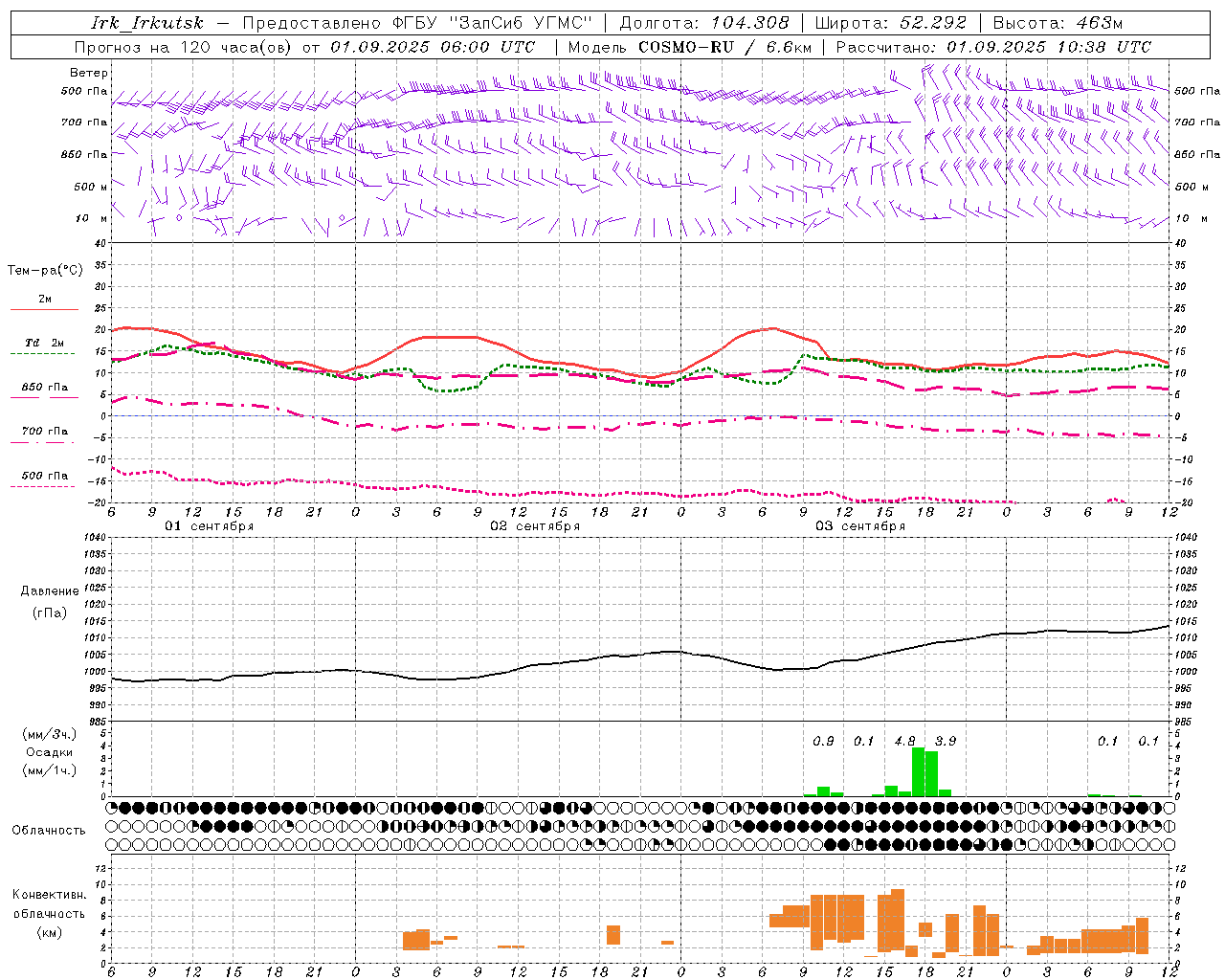Select the '3.9' precipitation total
The image size is (1225, 980).
[x=946, y=742]
